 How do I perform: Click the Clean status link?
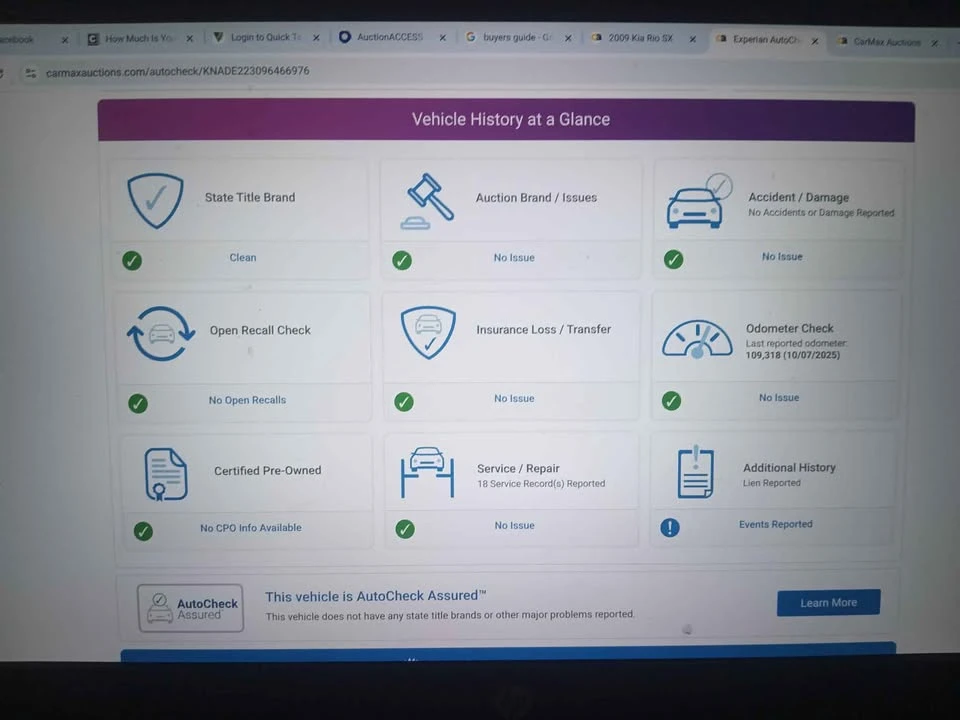click(243, 258)
